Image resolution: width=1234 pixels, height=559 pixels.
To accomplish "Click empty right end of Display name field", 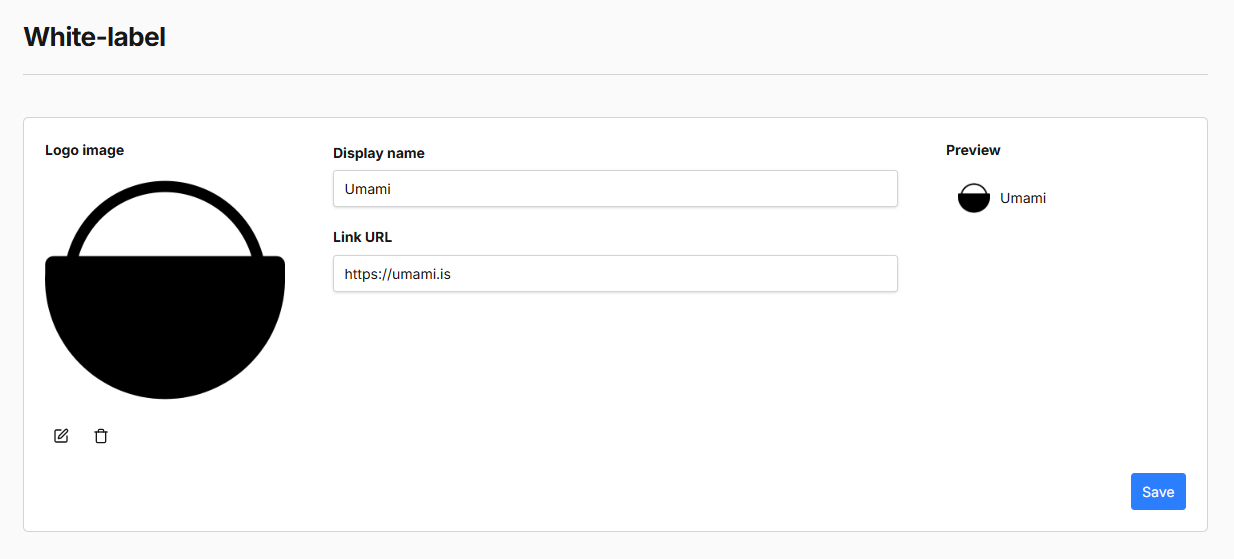I will coord(850,188).
